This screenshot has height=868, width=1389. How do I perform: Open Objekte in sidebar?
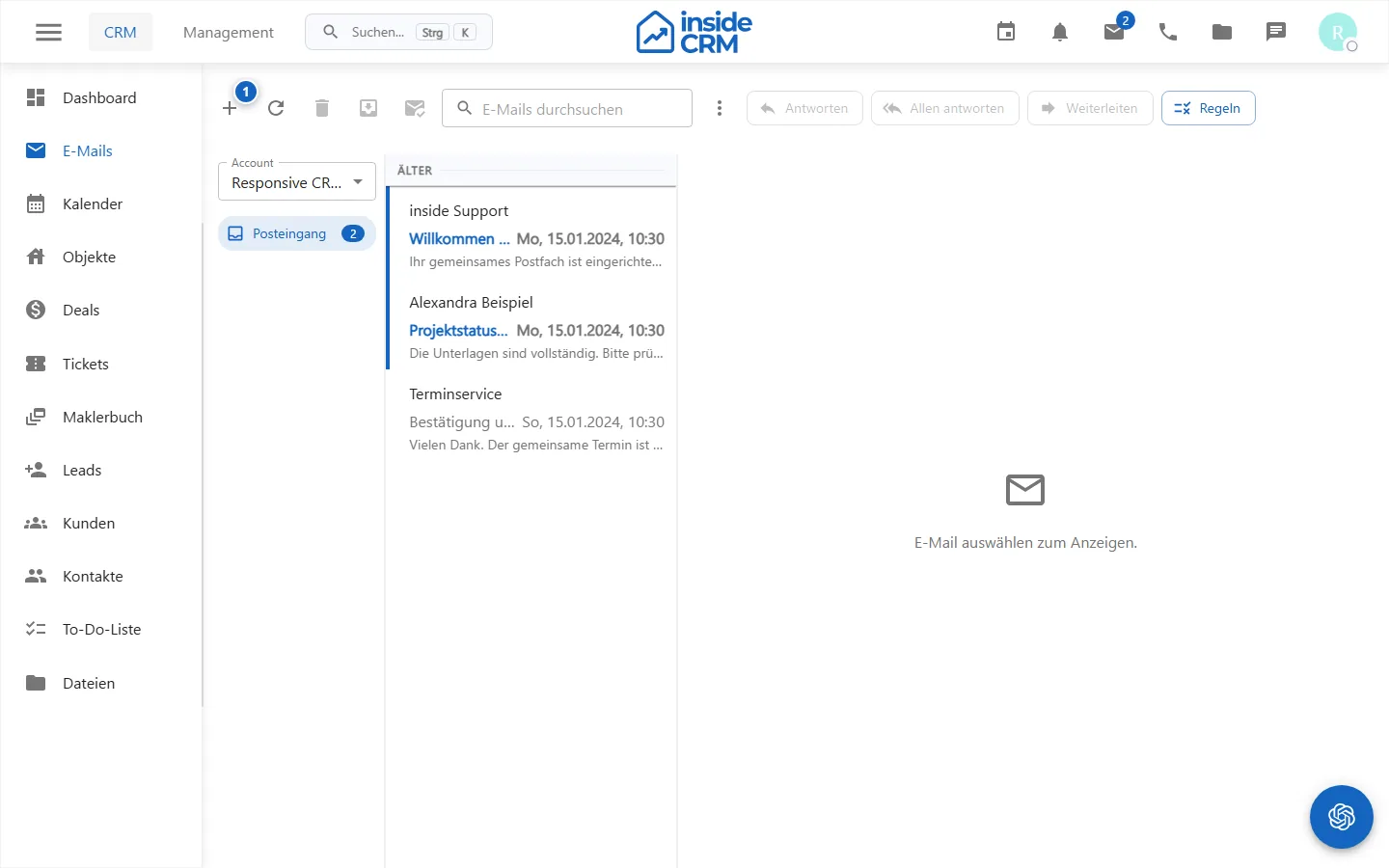tap(100, 257)
